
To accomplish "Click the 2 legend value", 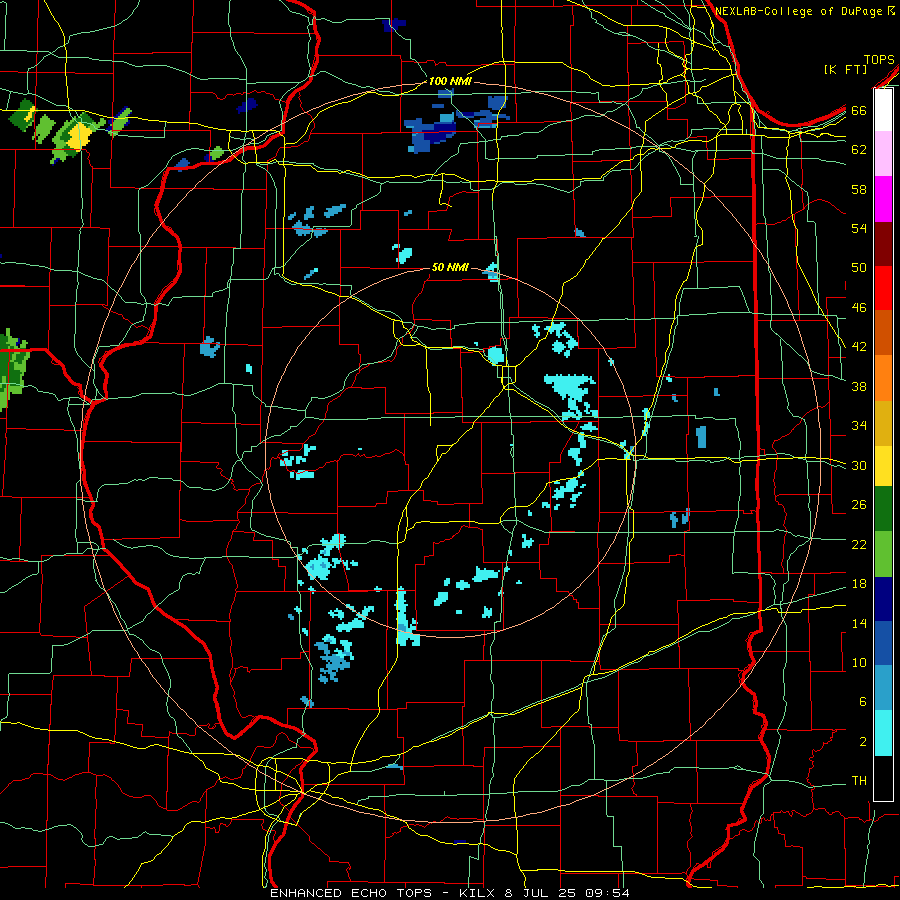I will [x=862, y=742].
